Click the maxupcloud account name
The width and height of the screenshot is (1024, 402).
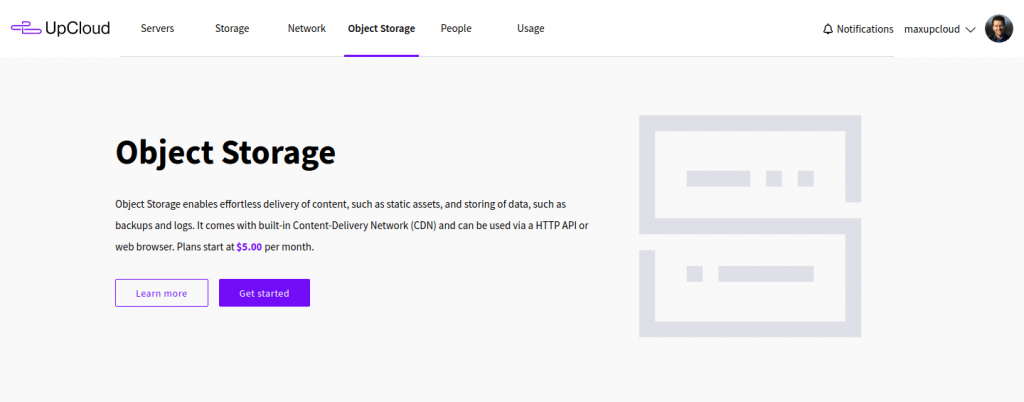click(931, 29)
